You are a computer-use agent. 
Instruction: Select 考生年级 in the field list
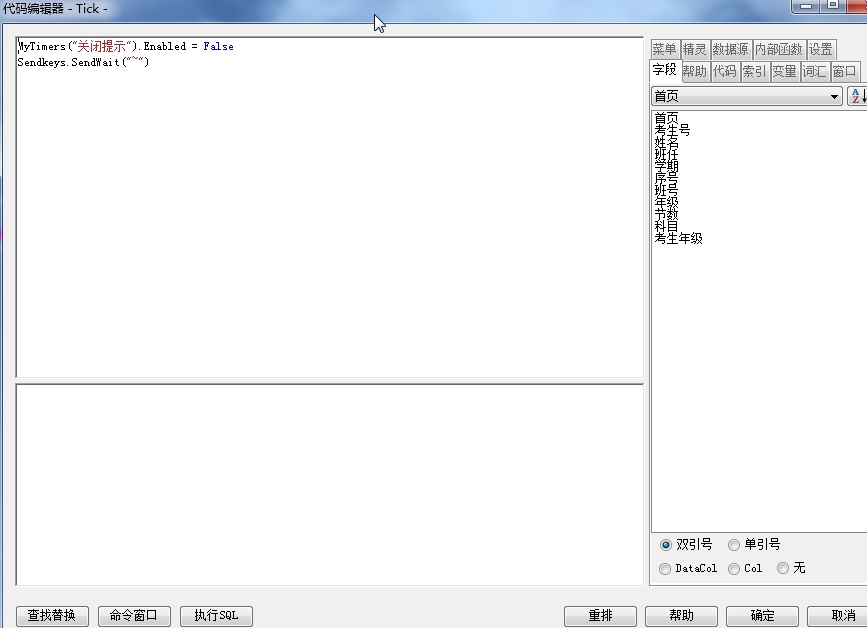(678, 239)
